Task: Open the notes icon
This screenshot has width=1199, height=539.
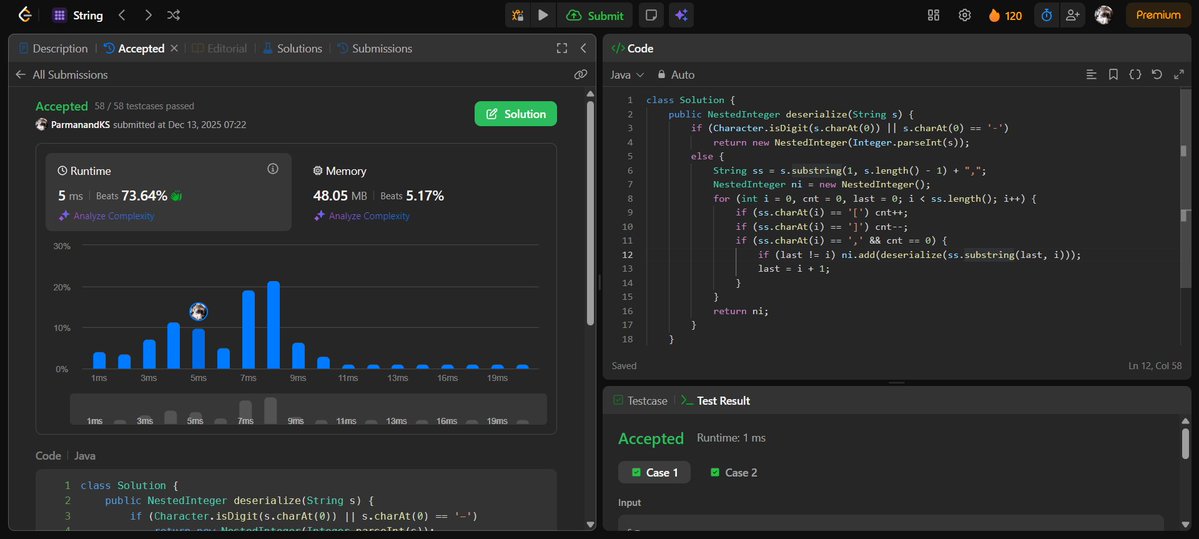Action: (x=651, y=15)
